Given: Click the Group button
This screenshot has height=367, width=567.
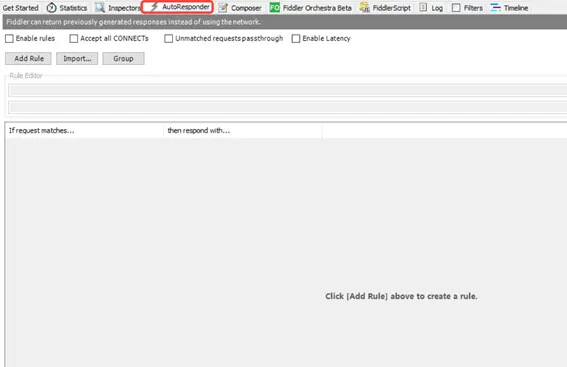Looking at the screenshot, I should click(x=123, y=59).
